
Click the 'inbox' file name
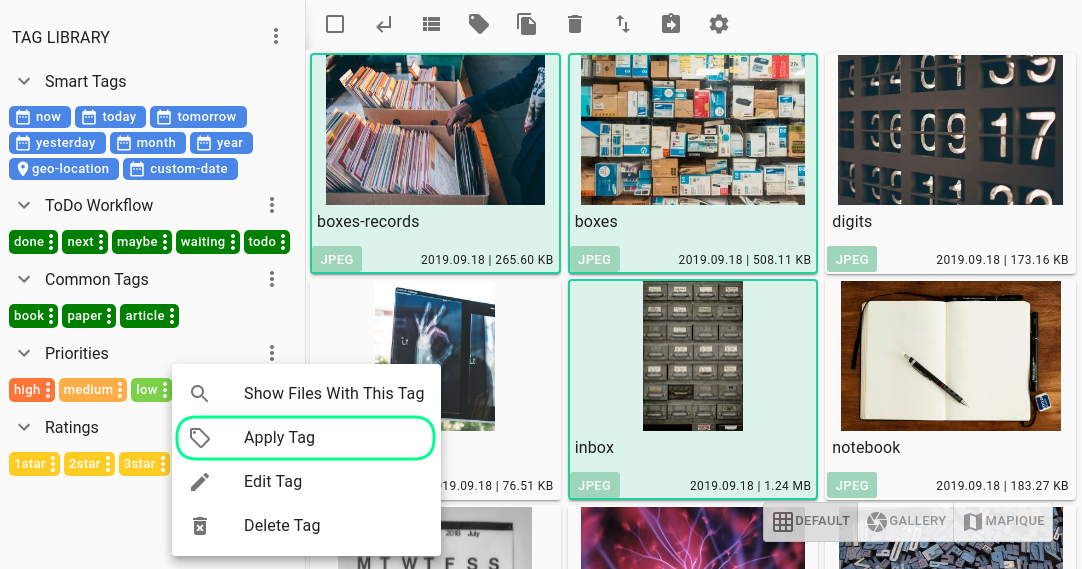coord(594,448)
